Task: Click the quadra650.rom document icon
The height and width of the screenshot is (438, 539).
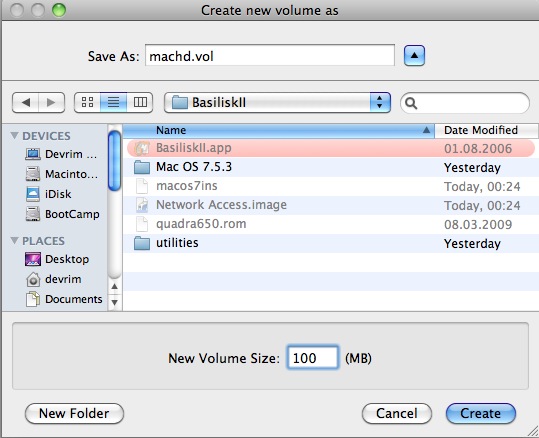Action: pyautogui.click(x=142, y=224)
